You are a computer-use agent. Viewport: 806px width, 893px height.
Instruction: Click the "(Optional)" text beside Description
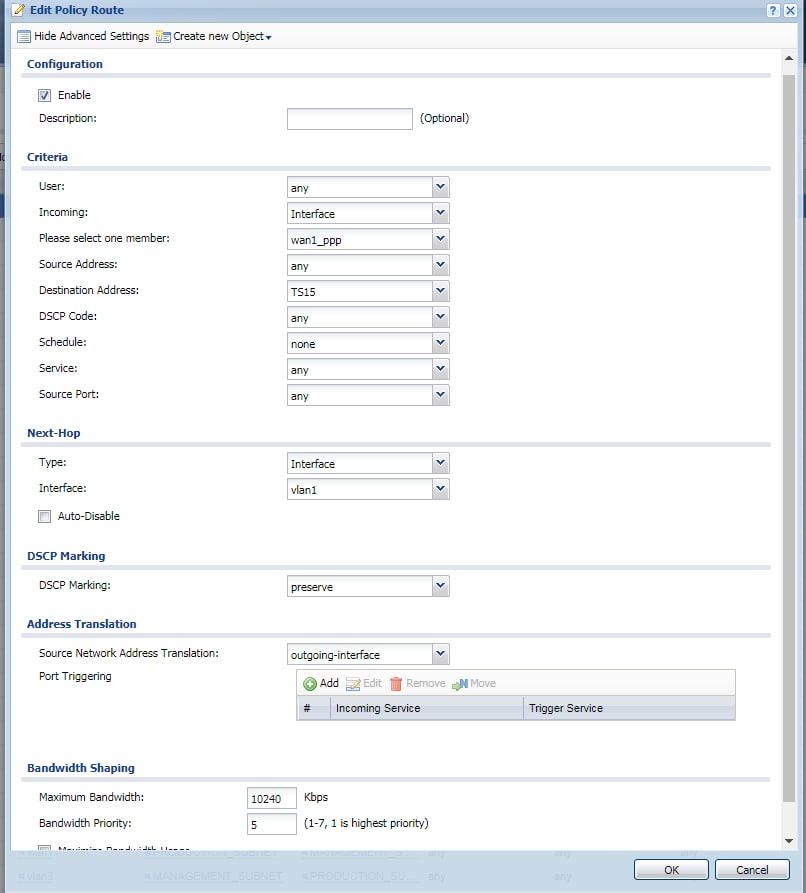pyautogui.click(x=444, y=118)
